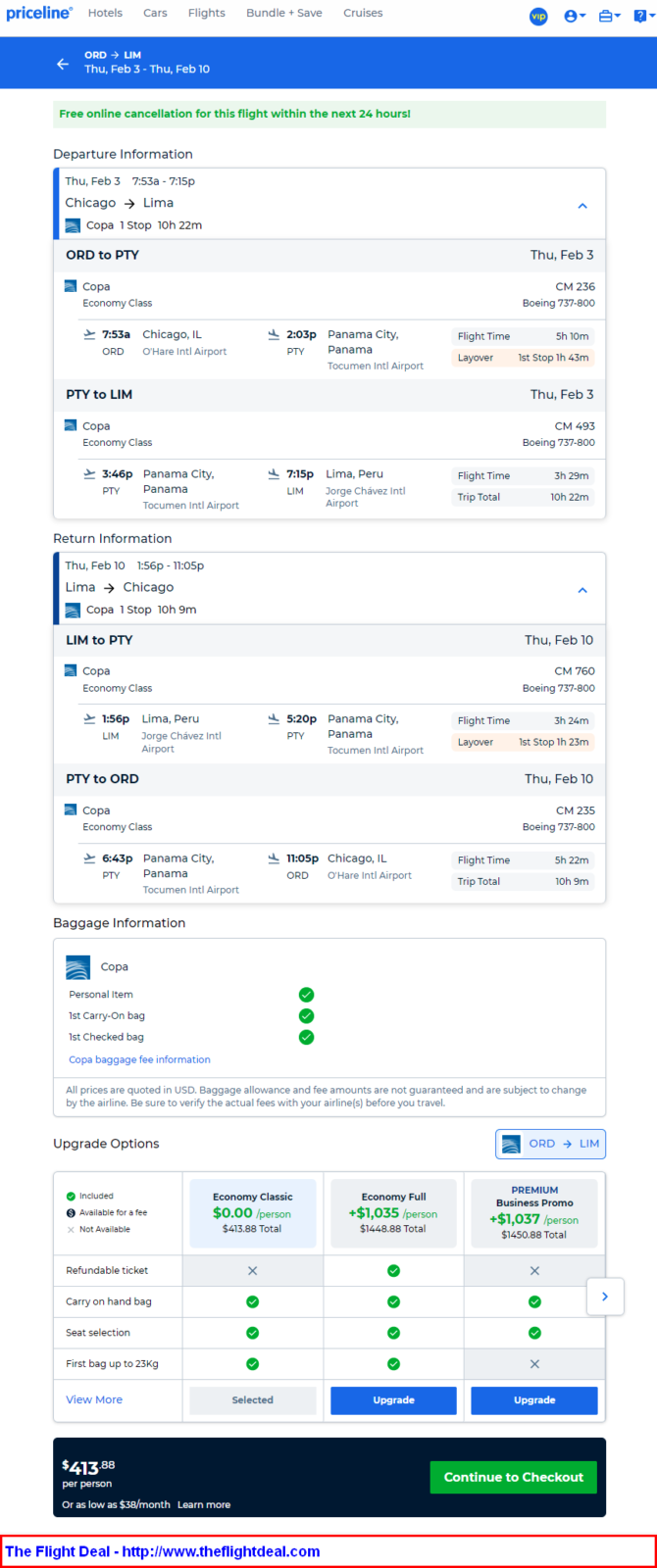Click the Layover 1st Stop 1h 23m

point(524,742)
